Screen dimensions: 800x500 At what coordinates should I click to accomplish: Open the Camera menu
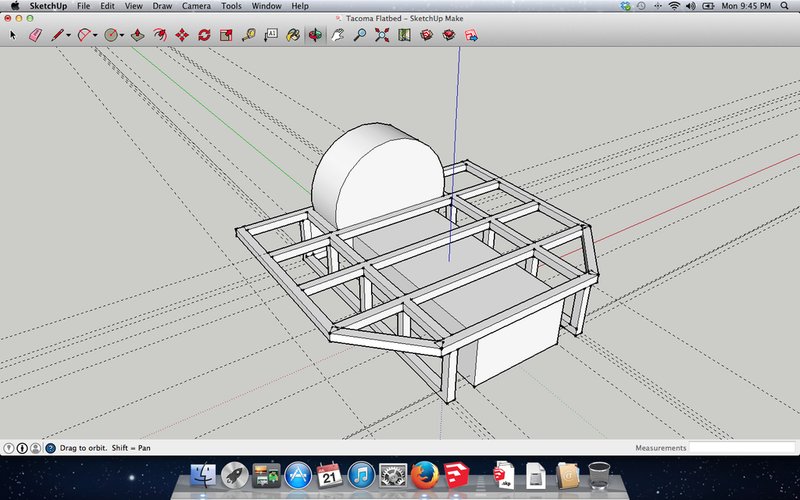[196, 6]
